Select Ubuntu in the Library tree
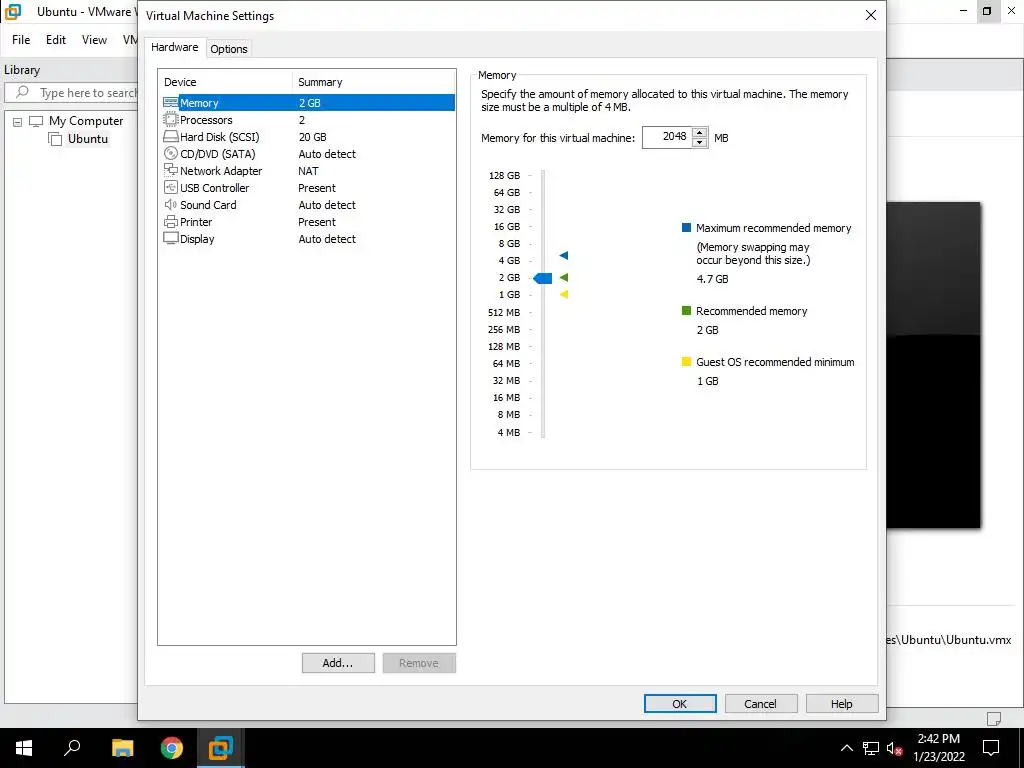 tap(88, 138)
